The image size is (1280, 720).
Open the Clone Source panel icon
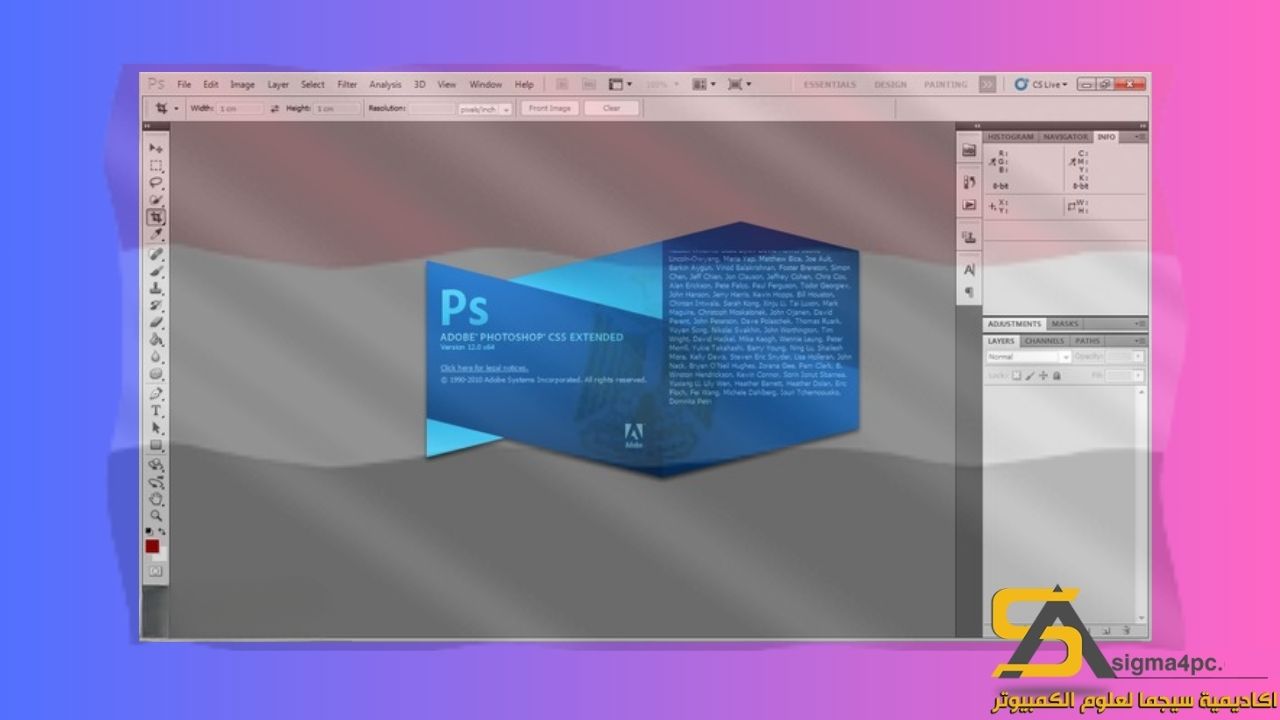point(968,237)
